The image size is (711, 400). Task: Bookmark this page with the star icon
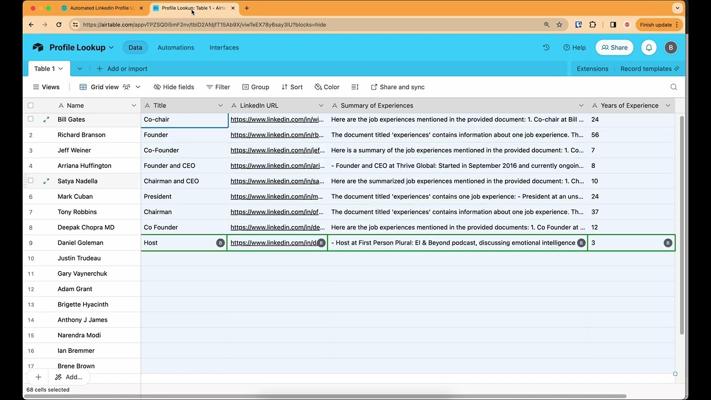pyautogui.click(x=559, y=24)
